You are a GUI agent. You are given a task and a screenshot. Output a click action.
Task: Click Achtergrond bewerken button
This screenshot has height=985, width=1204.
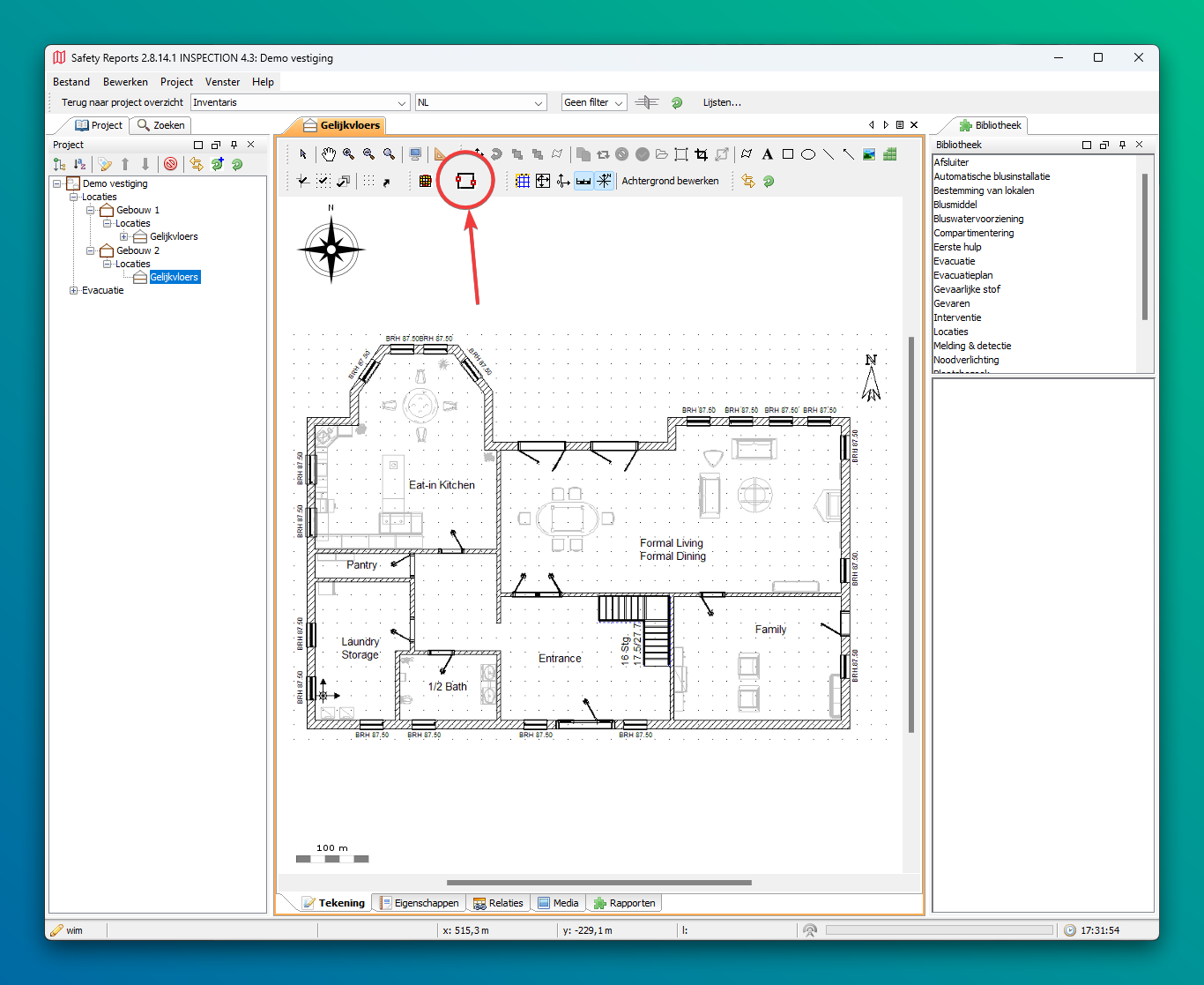pyautogui.click(x=670, y=181)
